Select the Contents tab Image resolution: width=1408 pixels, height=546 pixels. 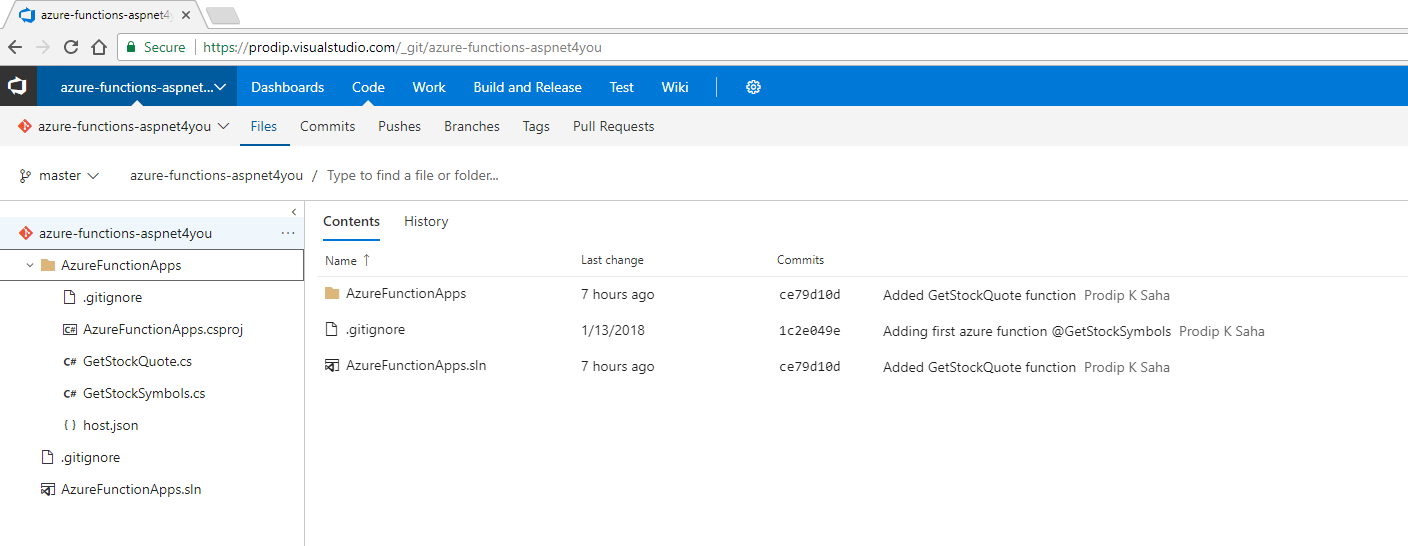351,221
